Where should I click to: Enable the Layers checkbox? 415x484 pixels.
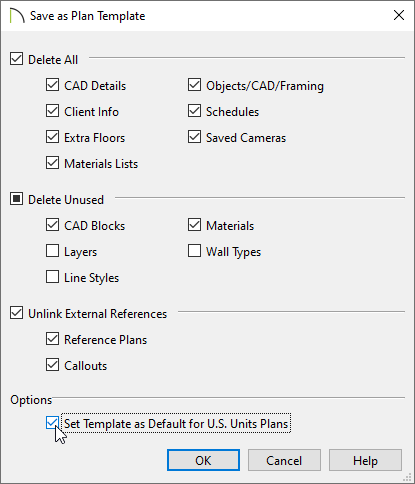tap(52, 251)
